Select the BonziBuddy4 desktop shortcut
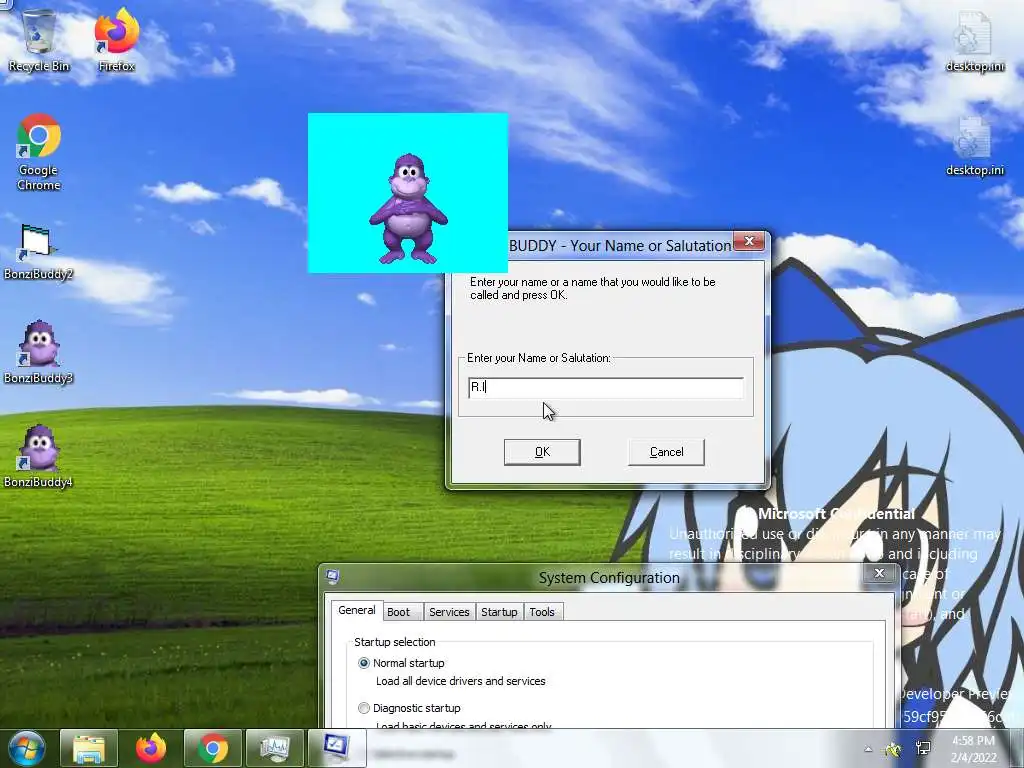 tap(38, 457)
